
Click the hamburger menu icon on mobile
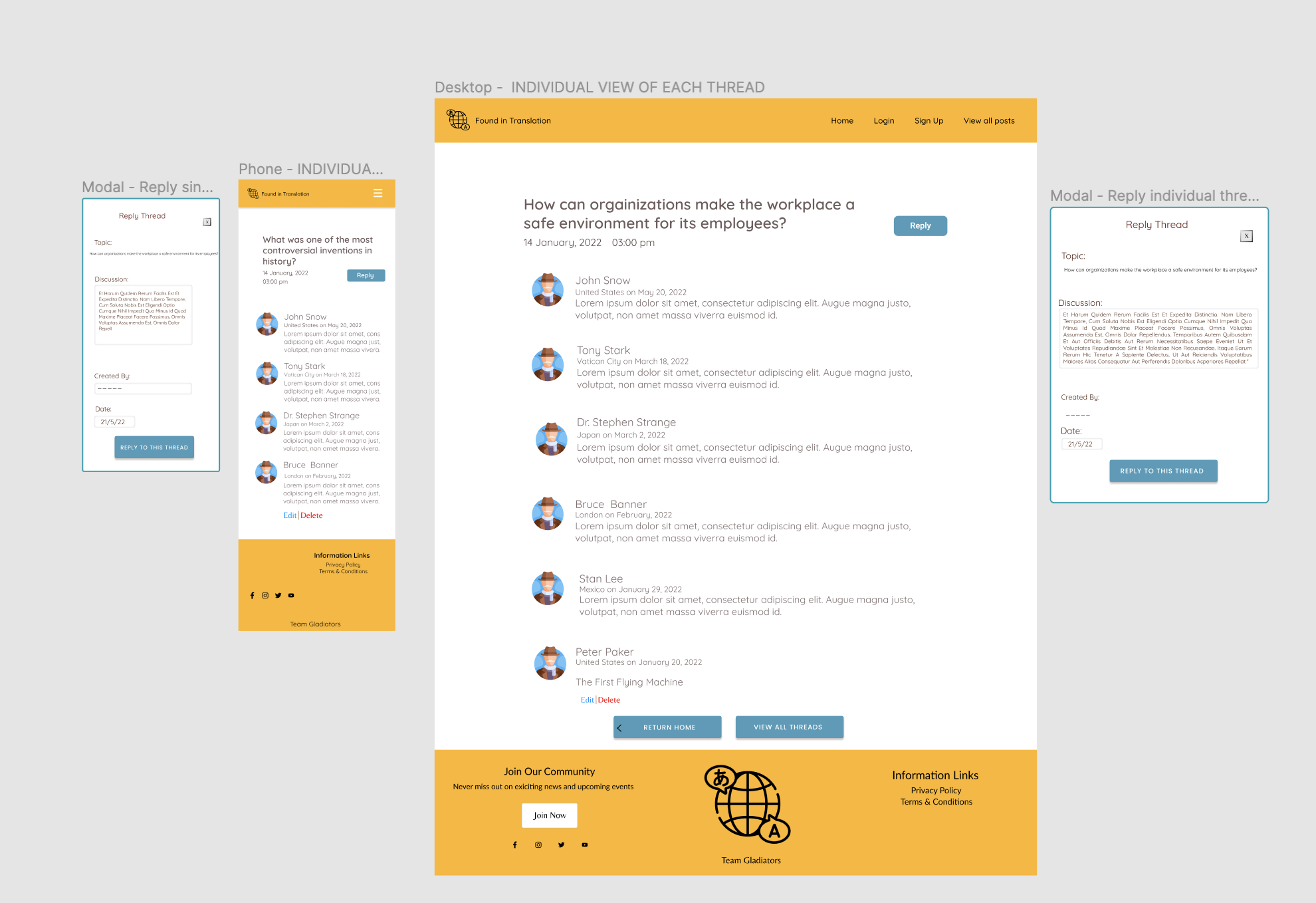click(x=375, y=192)
